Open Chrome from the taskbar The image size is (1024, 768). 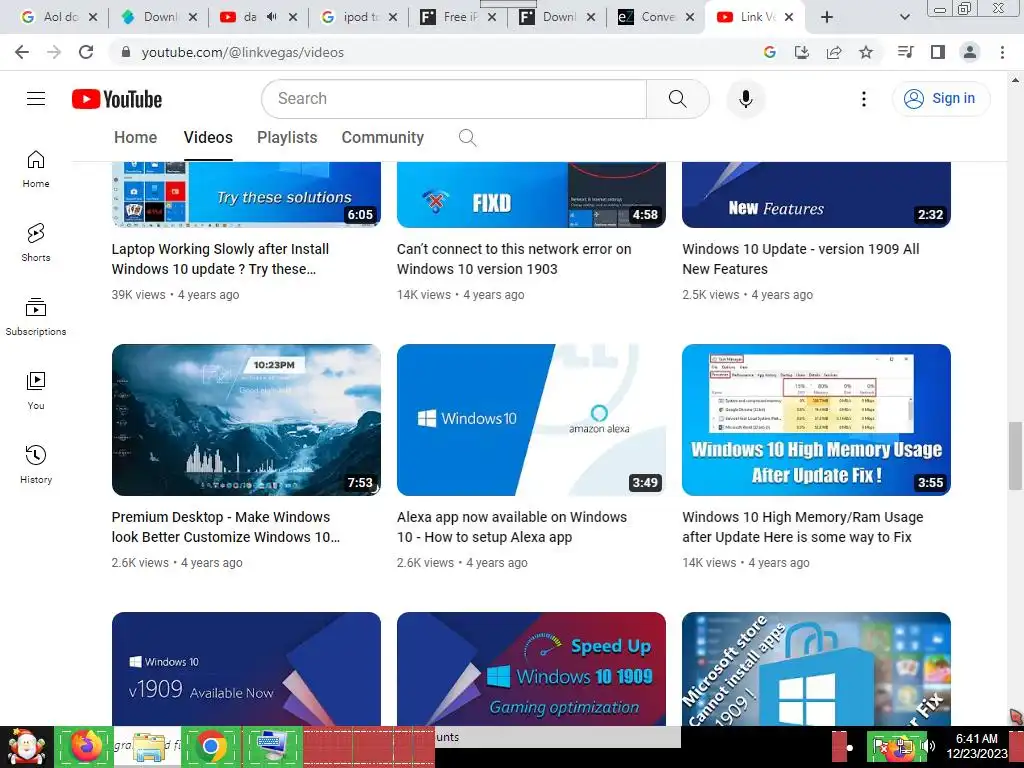click(x=210, y=746)
